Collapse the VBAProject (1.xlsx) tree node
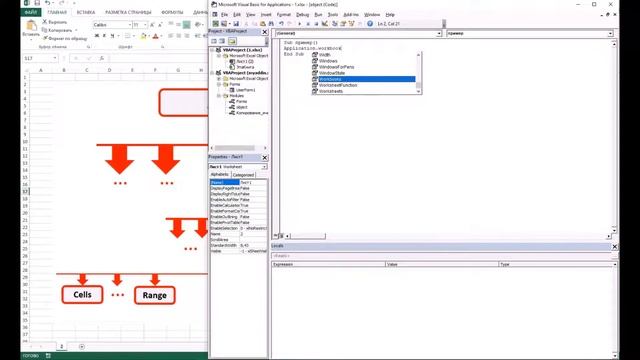Image resolution: width=640 pixels, height=360 pixels. 213,50
